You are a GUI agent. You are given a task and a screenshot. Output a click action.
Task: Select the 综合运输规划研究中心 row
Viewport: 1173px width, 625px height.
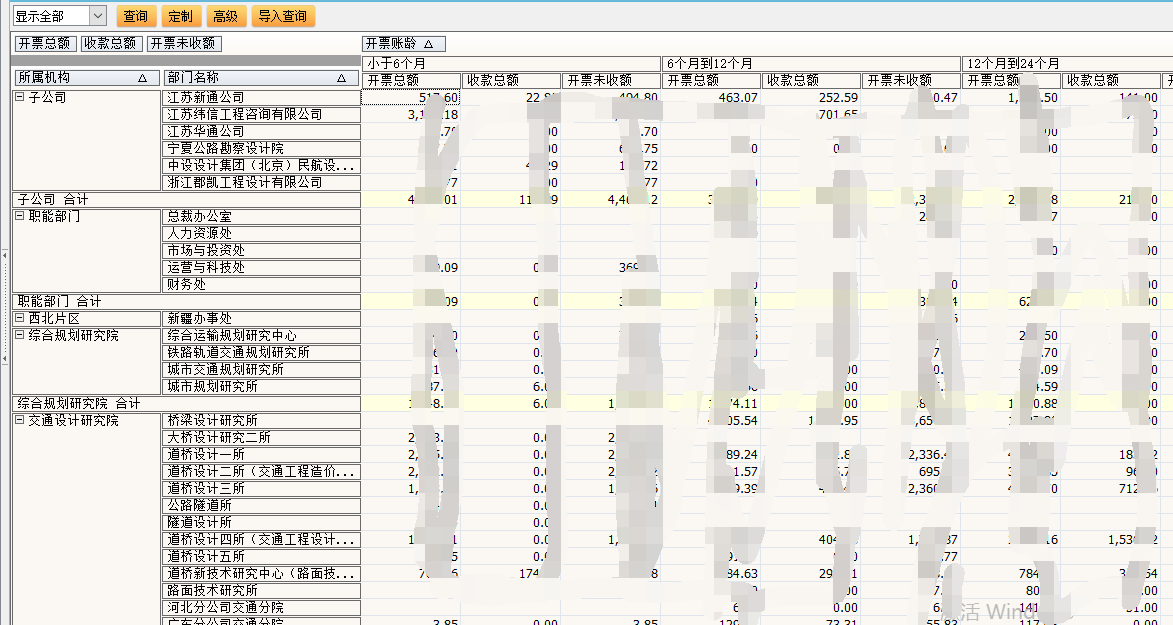coord(261,335)
